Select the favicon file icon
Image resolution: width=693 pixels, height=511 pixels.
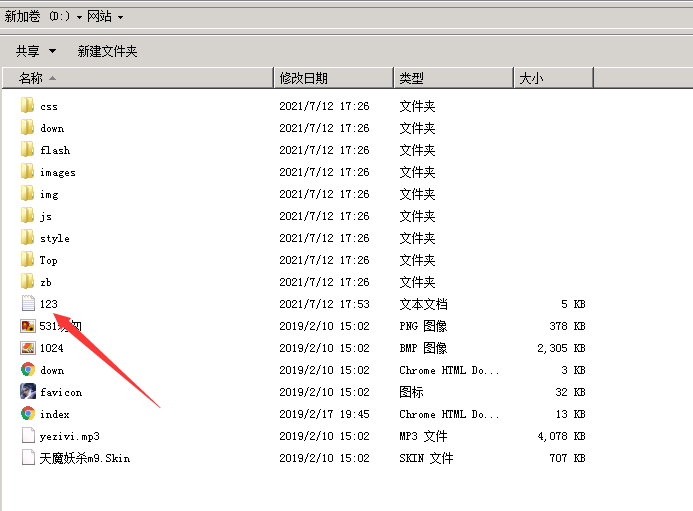tap(28, 391)
